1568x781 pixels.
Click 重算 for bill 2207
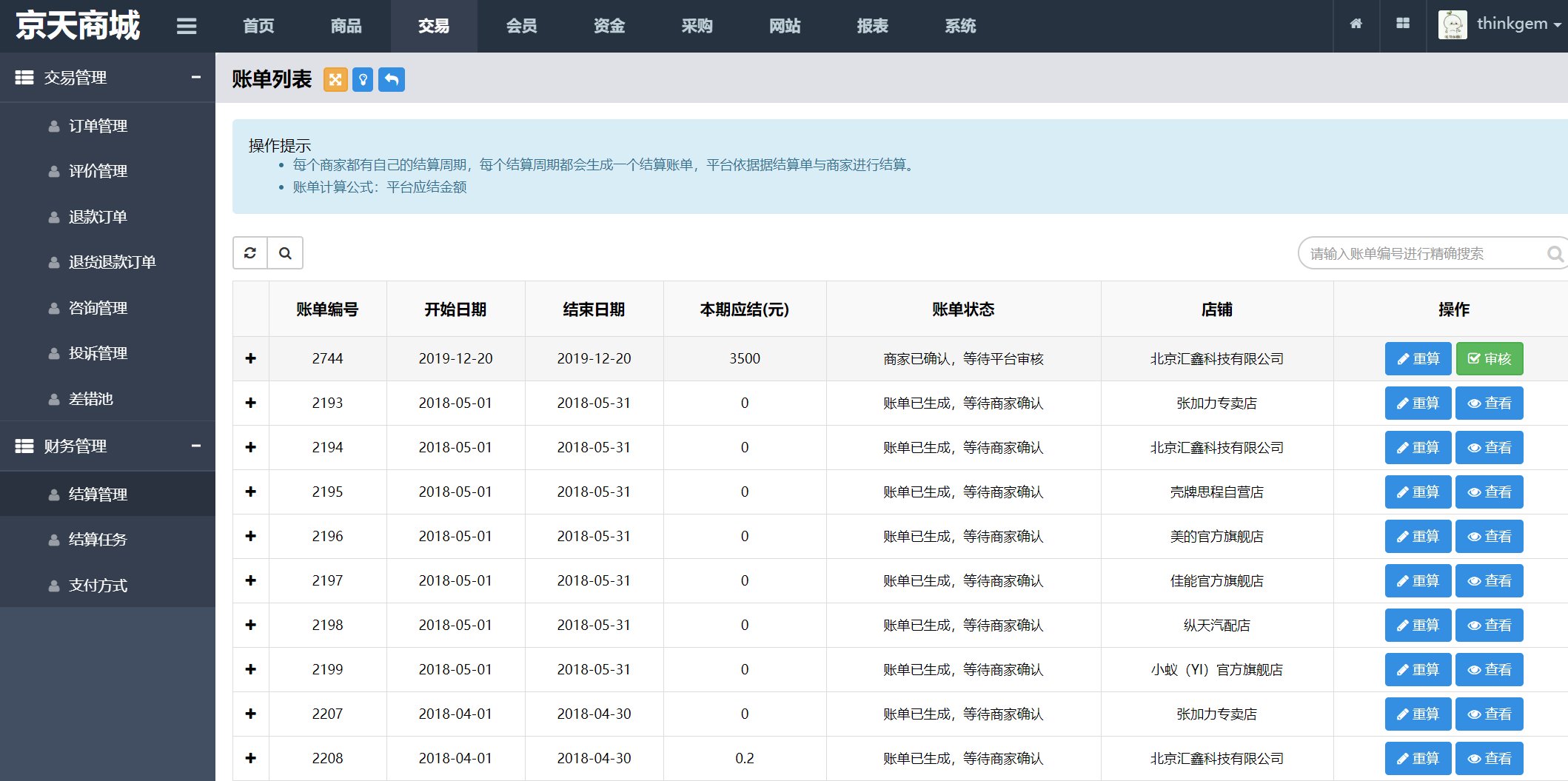pos(1418,714)
